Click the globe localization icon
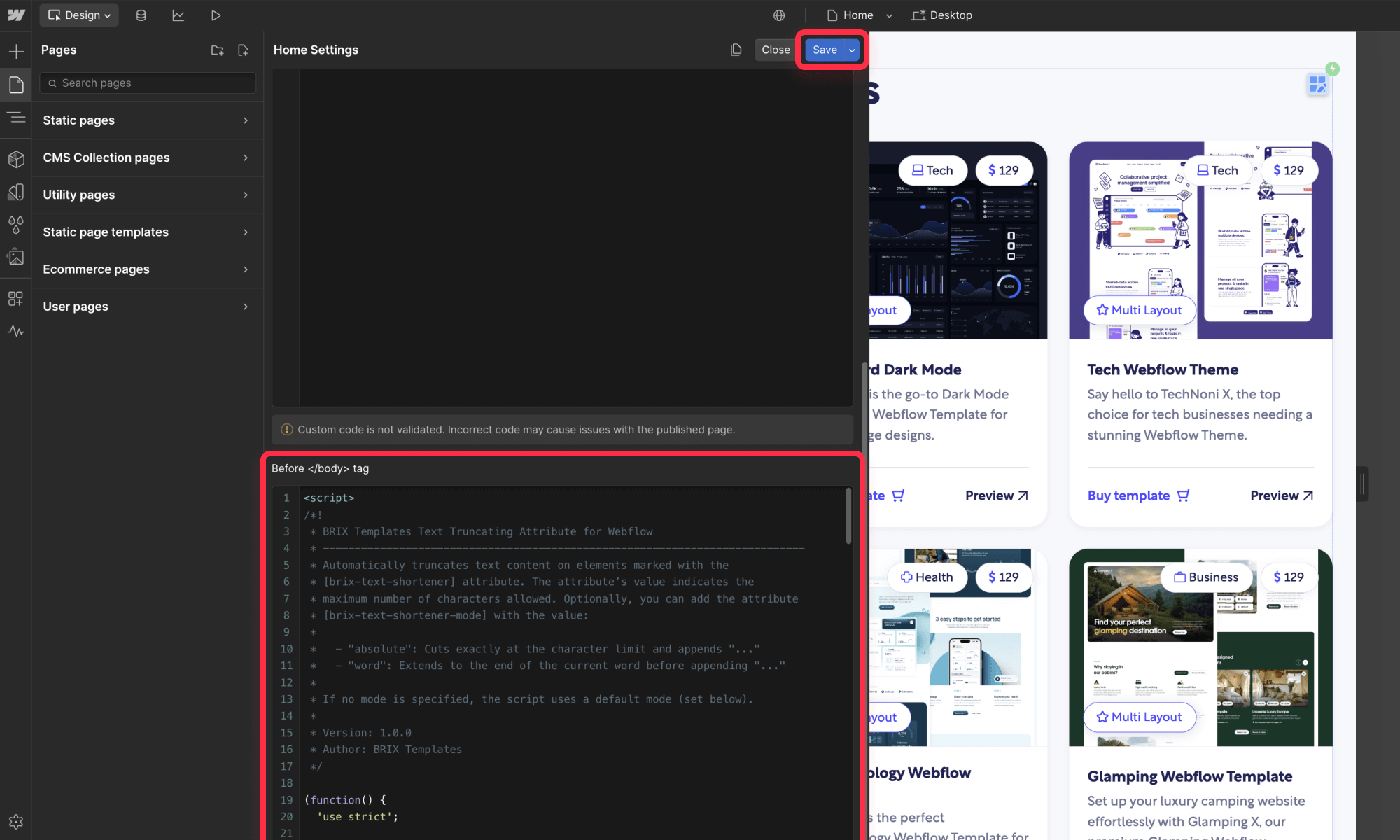Viewport: 1400px width, 840px height. pos(779,15)
